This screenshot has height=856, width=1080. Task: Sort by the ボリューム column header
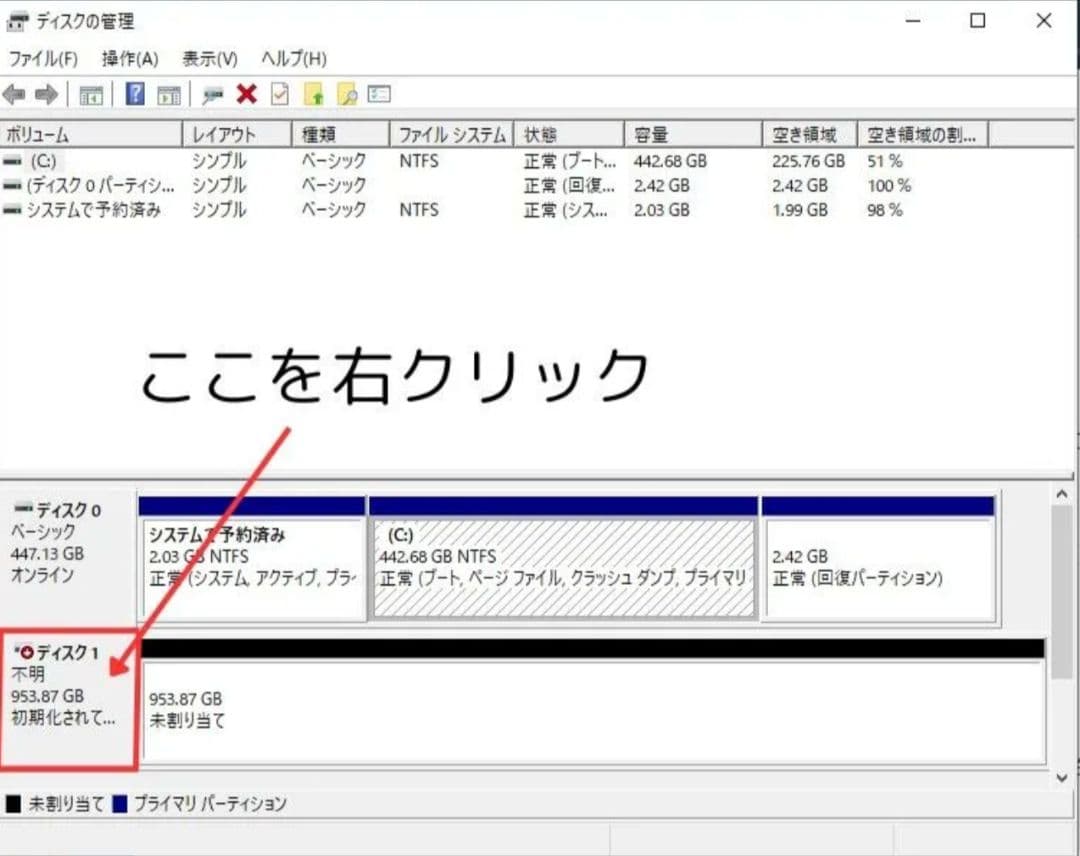[90, 135]
